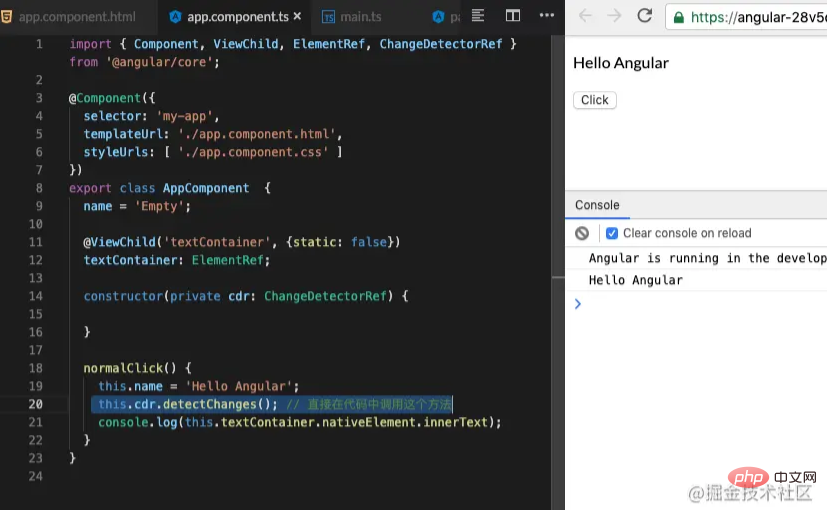Click the this.name = 'Hello Angular' line
Screen dimensions: 827x510
tap(199, 387)
